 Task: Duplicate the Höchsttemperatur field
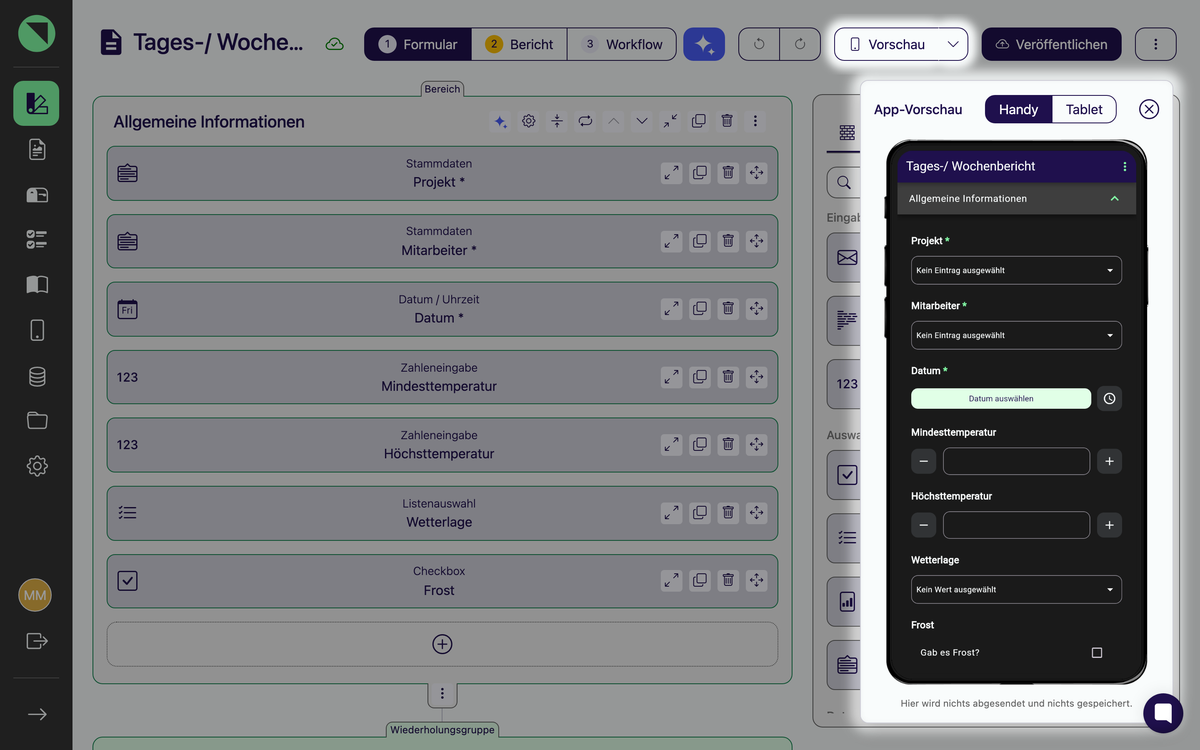pos(700,445)
